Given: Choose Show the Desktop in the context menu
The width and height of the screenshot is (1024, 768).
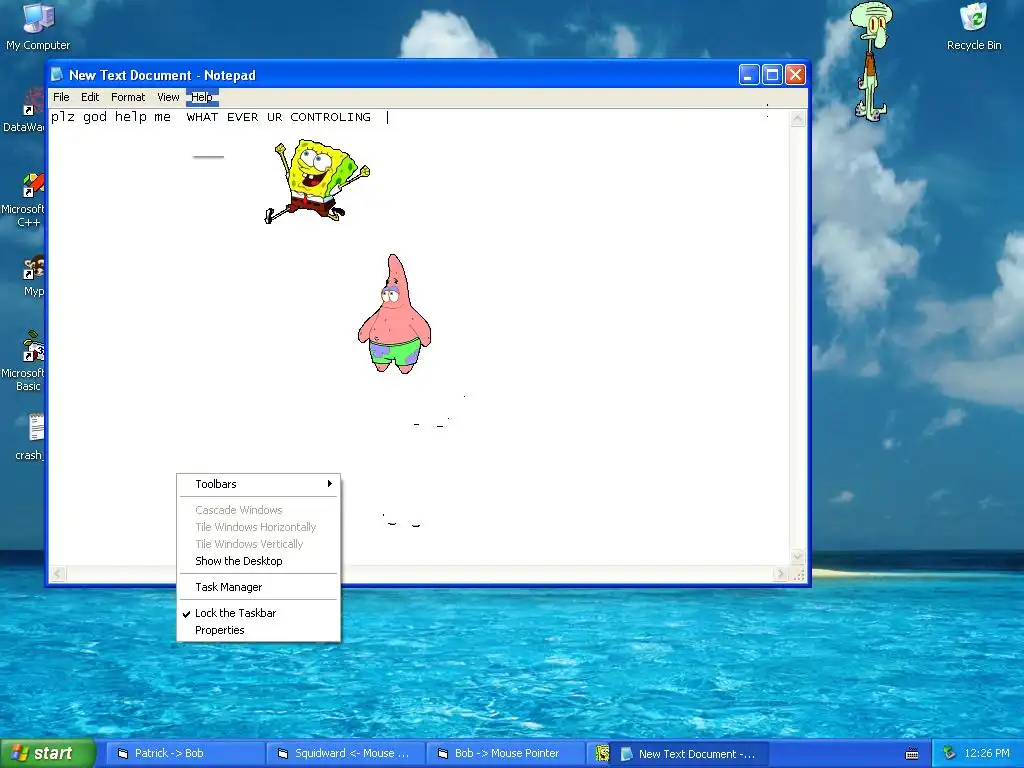Looking at the screenshot, I should coord(259,561).
